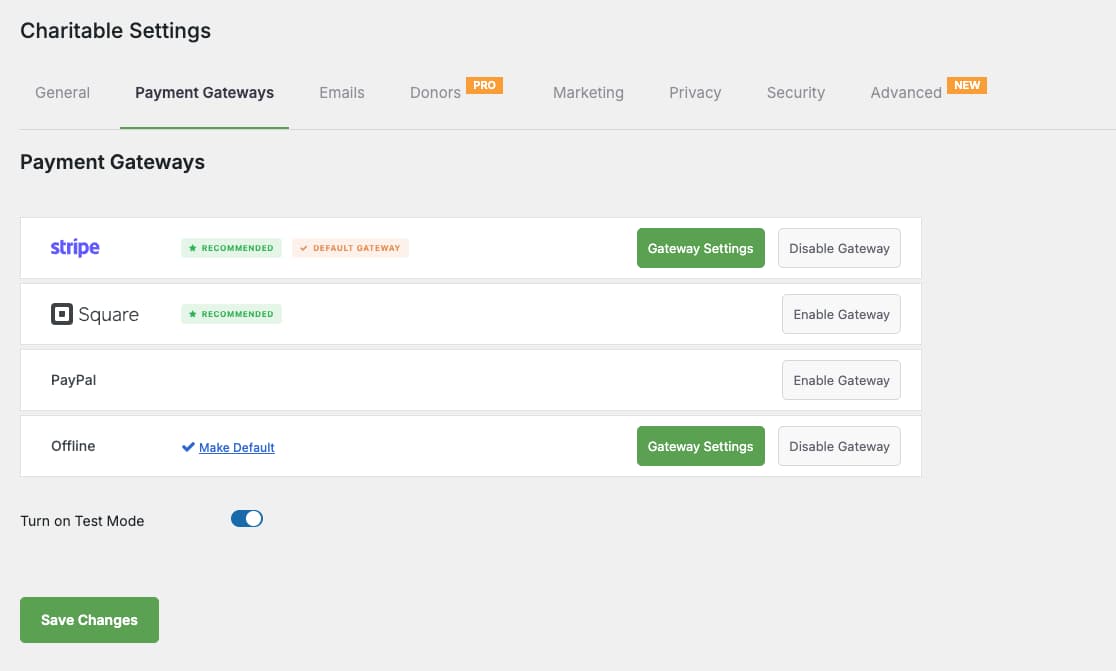Make Offline the default gateway

[x=237, y=448]
